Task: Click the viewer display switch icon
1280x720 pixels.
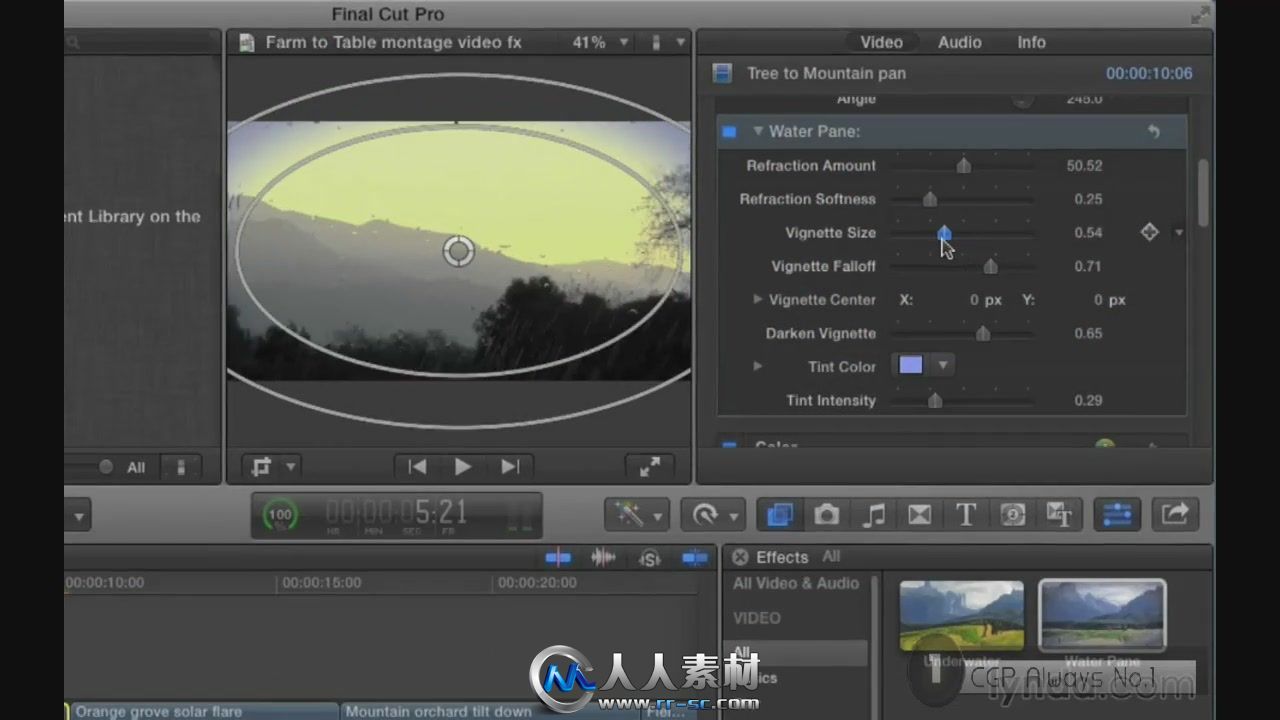Action: pyautogui.click(x=656, y=42)
